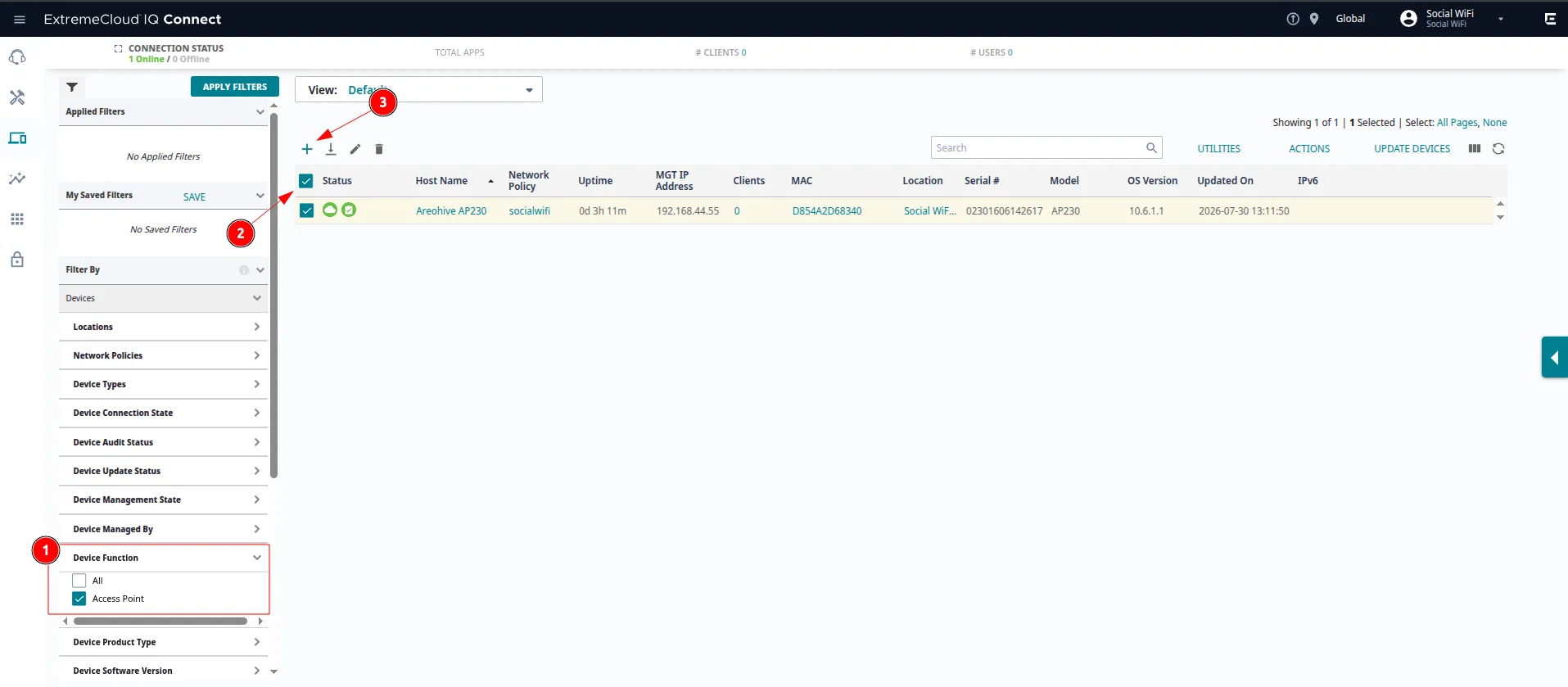Open the View dropdown
The width and height of the screenshot is (1568, 687).
(418, 89)
